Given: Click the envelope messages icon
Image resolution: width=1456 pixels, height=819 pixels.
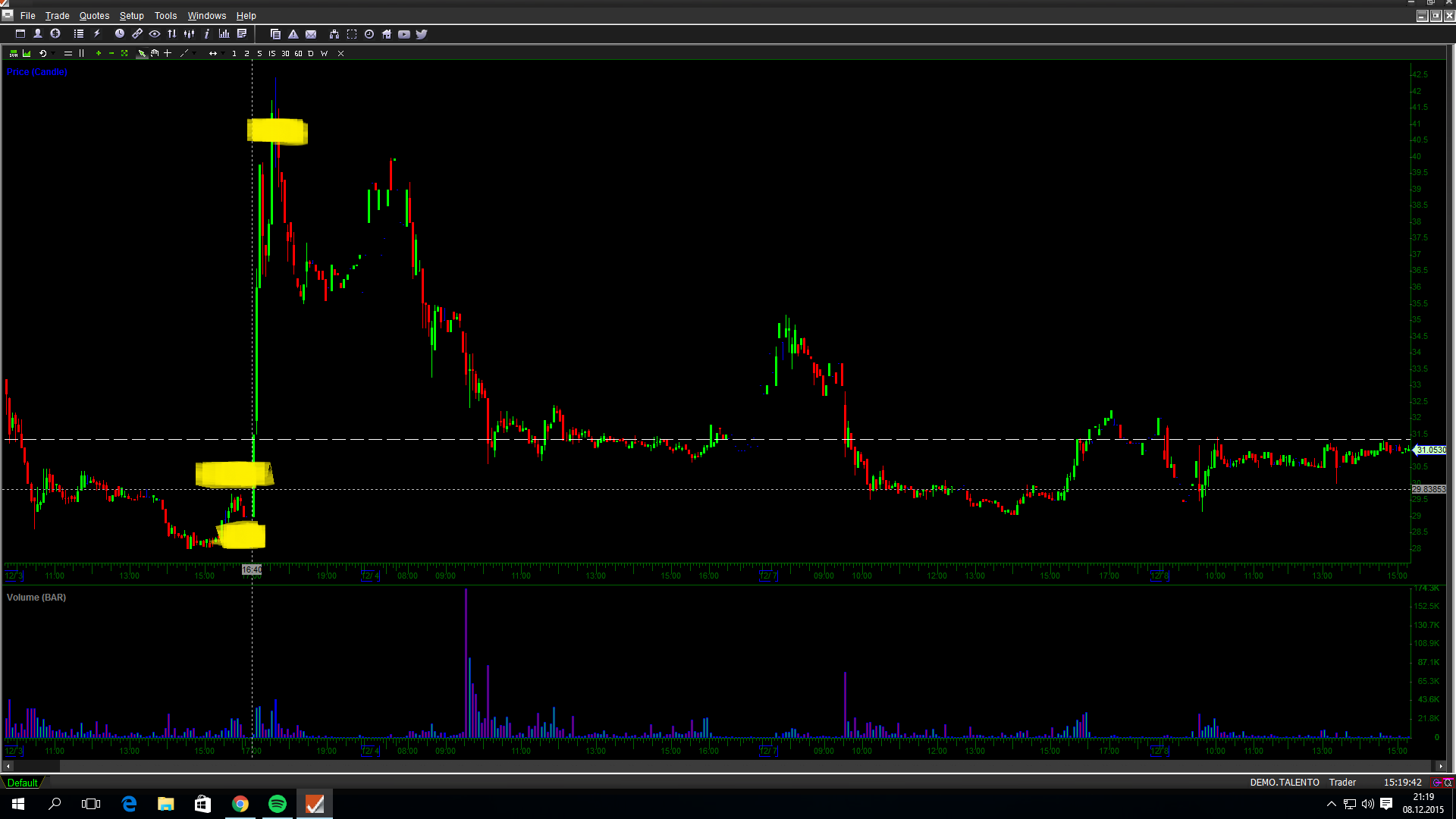Looking at the screenshot, I should [x=311, y=34].
